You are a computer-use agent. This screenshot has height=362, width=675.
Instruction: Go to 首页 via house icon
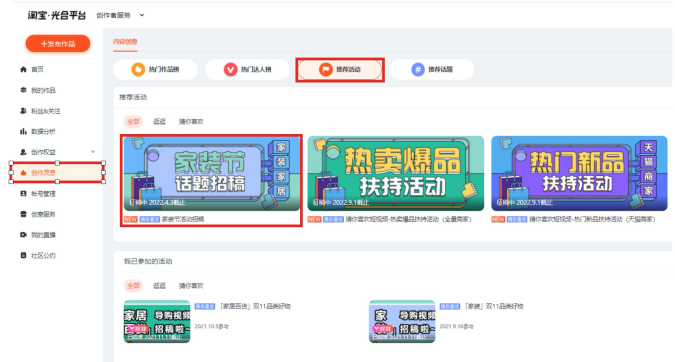32,69
